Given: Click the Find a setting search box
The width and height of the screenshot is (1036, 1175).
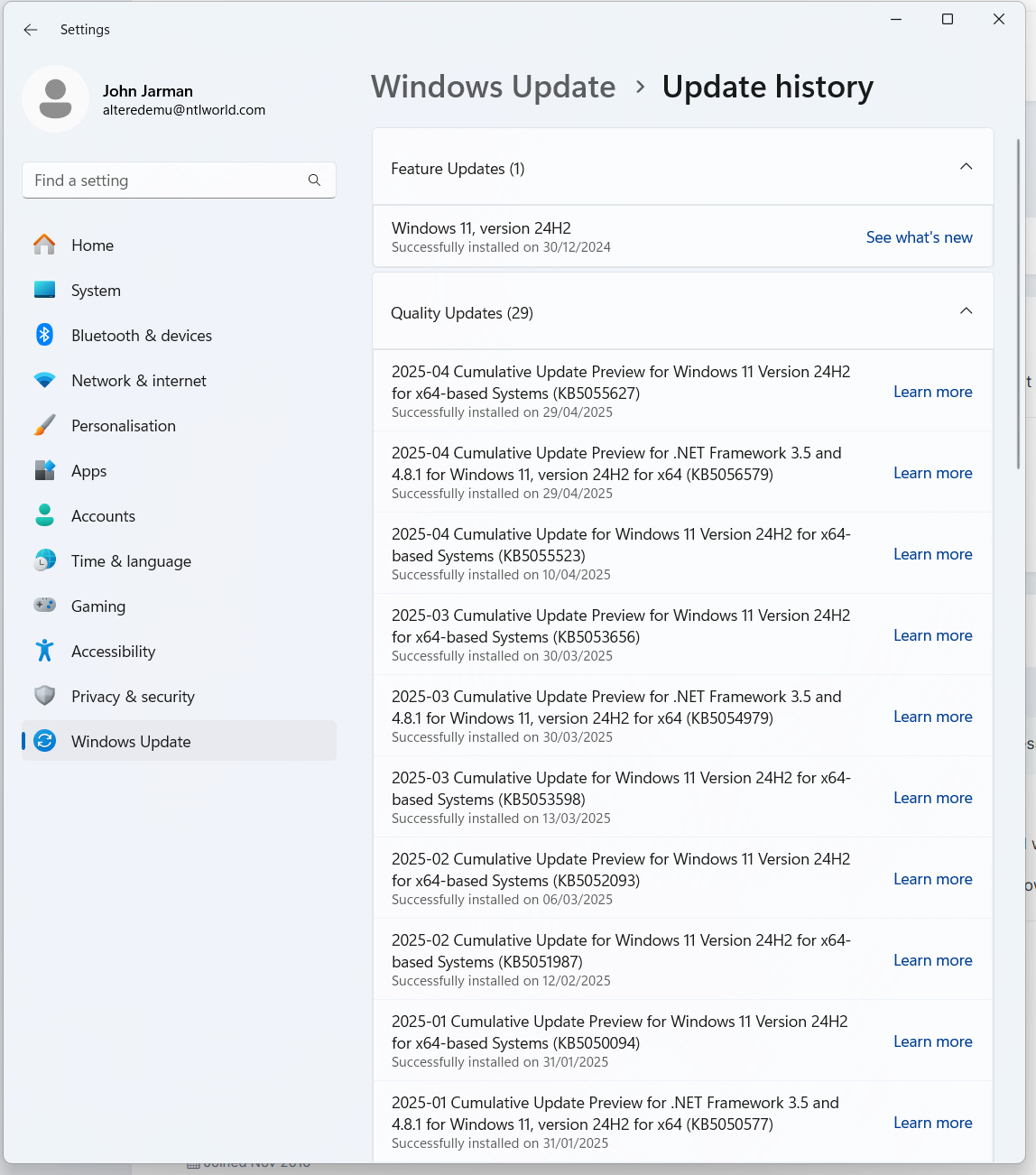Looking at the screenshot, I should (x=167, y=180).
